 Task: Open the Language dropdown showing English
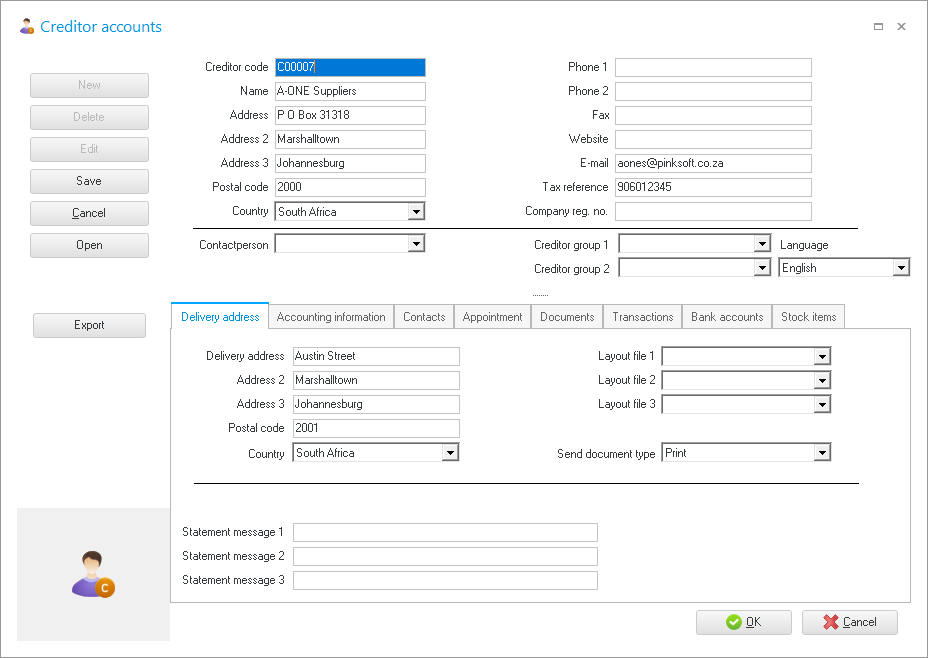[x=901, y=268]
